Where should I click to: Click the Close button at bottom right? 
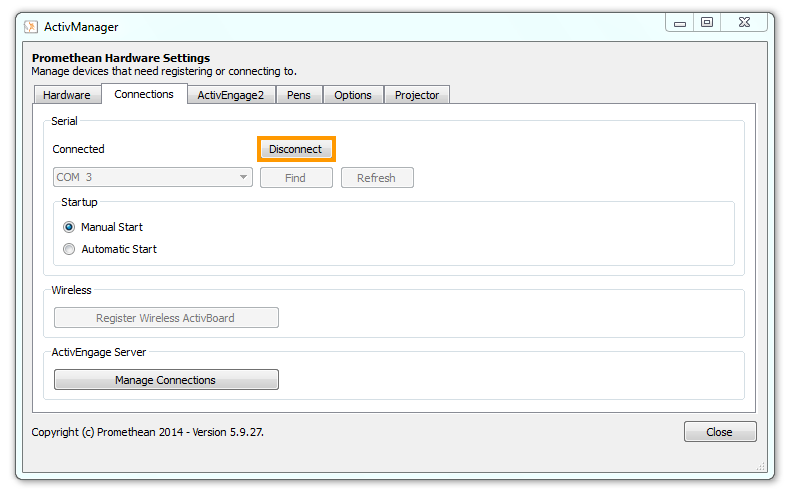pyautogui.click(x=720, y=432)
